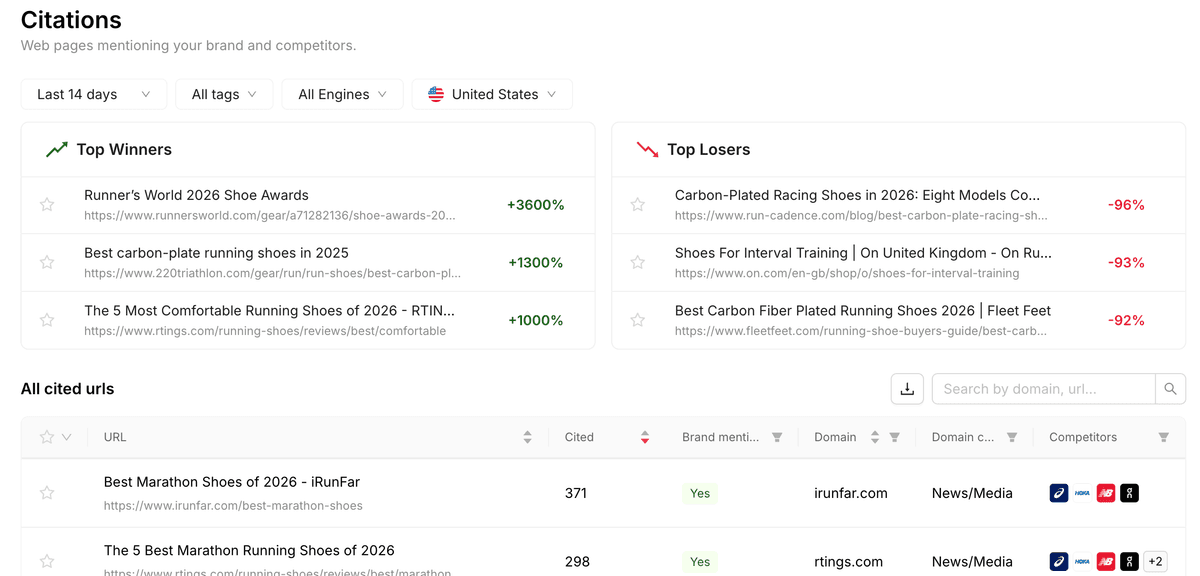This screenshot has height=576, width=1200.
Task: Open the Competitors column filter icon
Action: (1163, 437)
